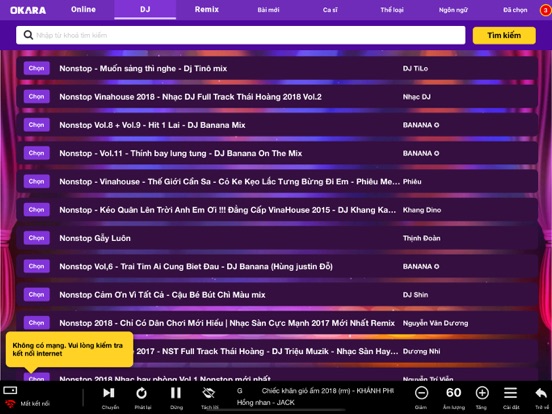Screen dimensions: 552x414
Task: Switch to the DJ tab
Action: pyautogui.click(x=145, y=10)
